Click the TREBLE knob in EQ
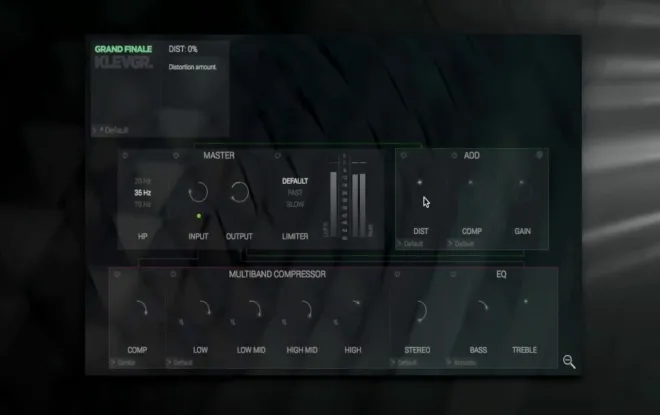This screenshot has width=660, height=415. (525, 311)
